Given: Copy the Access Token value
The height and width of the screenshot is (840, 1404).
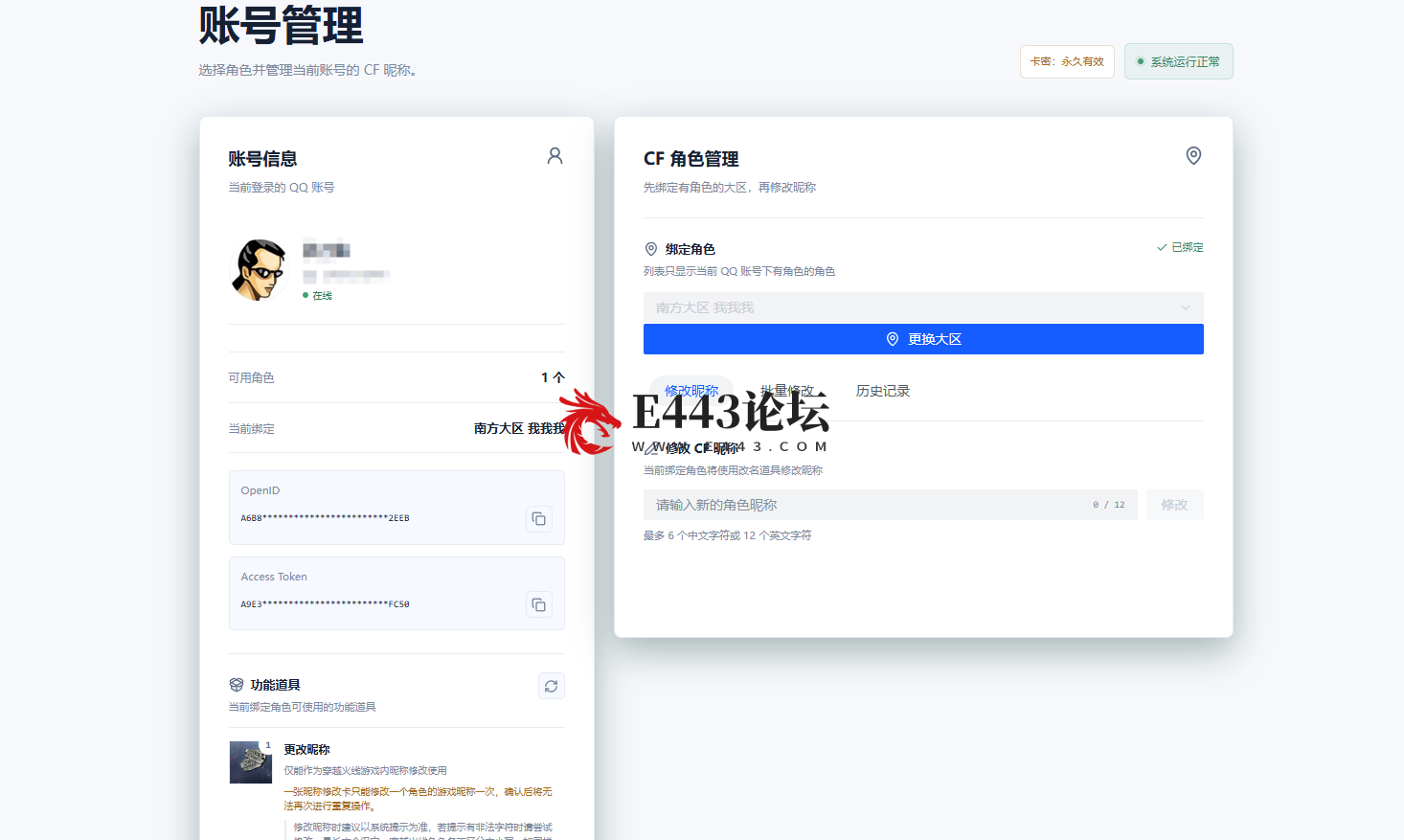Looking at the screenshot, I should (539, 605).
